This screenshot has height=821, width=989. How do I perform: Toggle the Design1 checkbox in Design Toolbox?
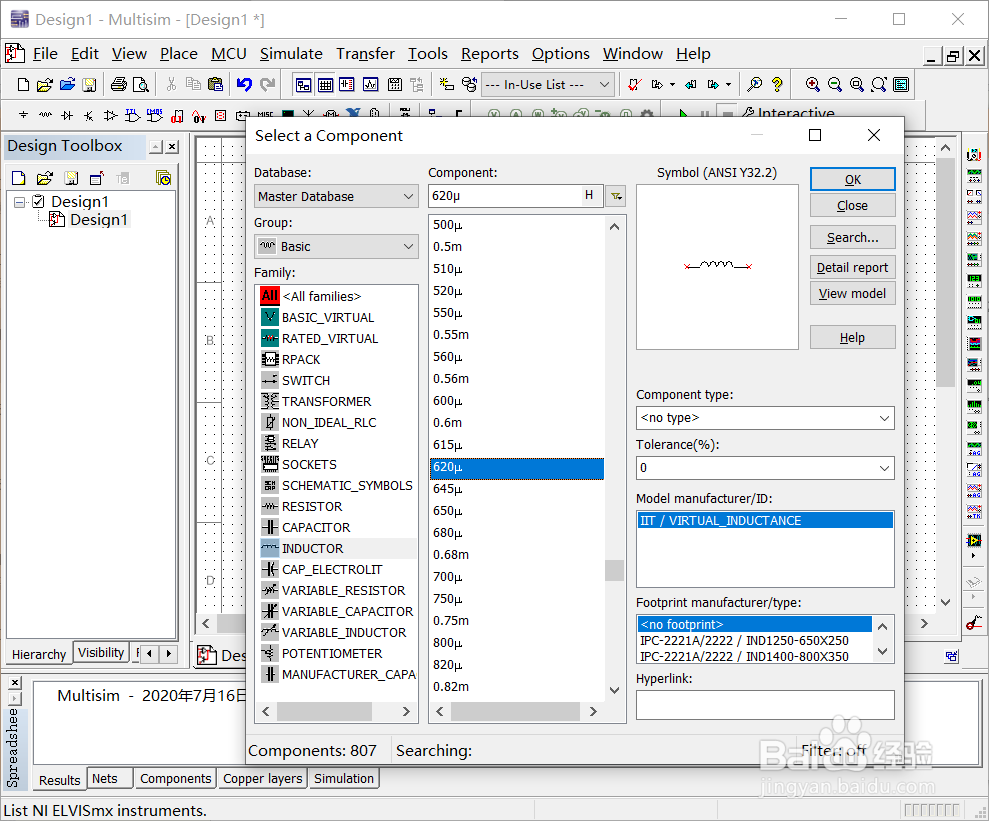[x=38, y=201]
